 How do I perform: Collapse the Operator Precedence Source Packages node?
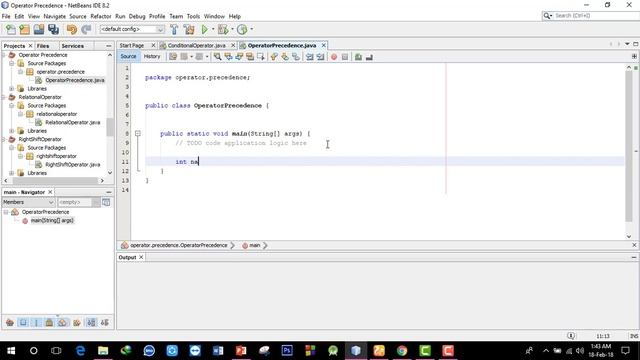tap(12, 63)
